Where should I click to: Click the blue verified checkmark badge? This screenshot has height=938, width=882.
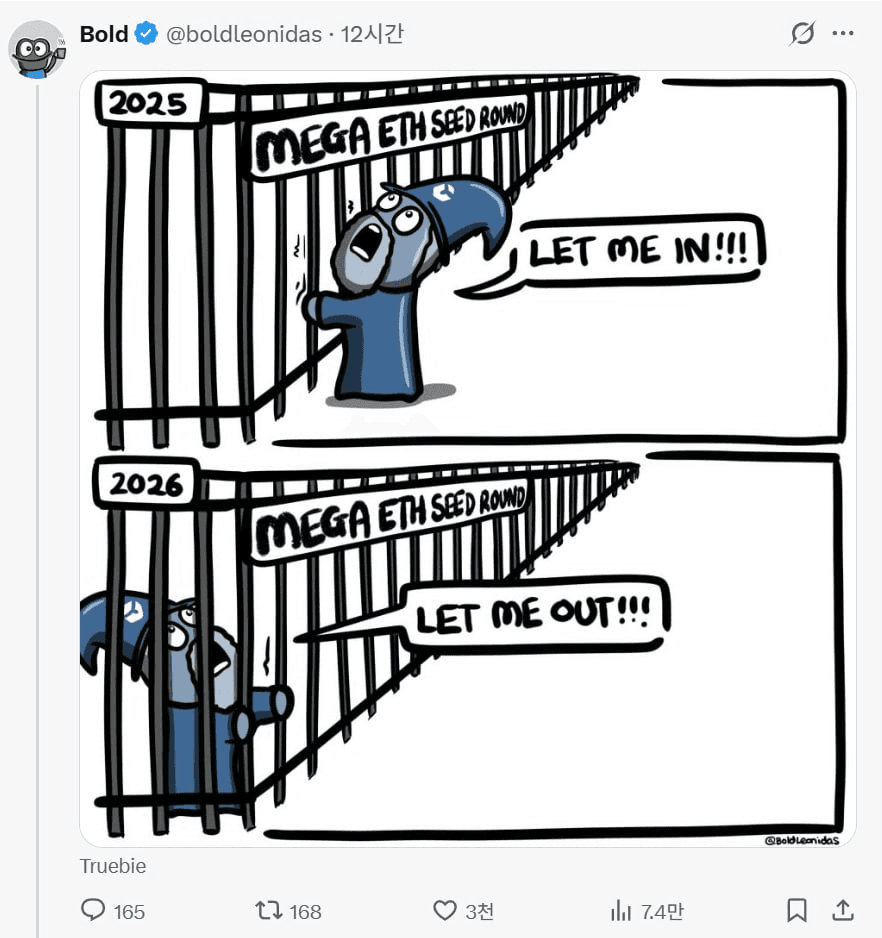(x=146, y=34)
